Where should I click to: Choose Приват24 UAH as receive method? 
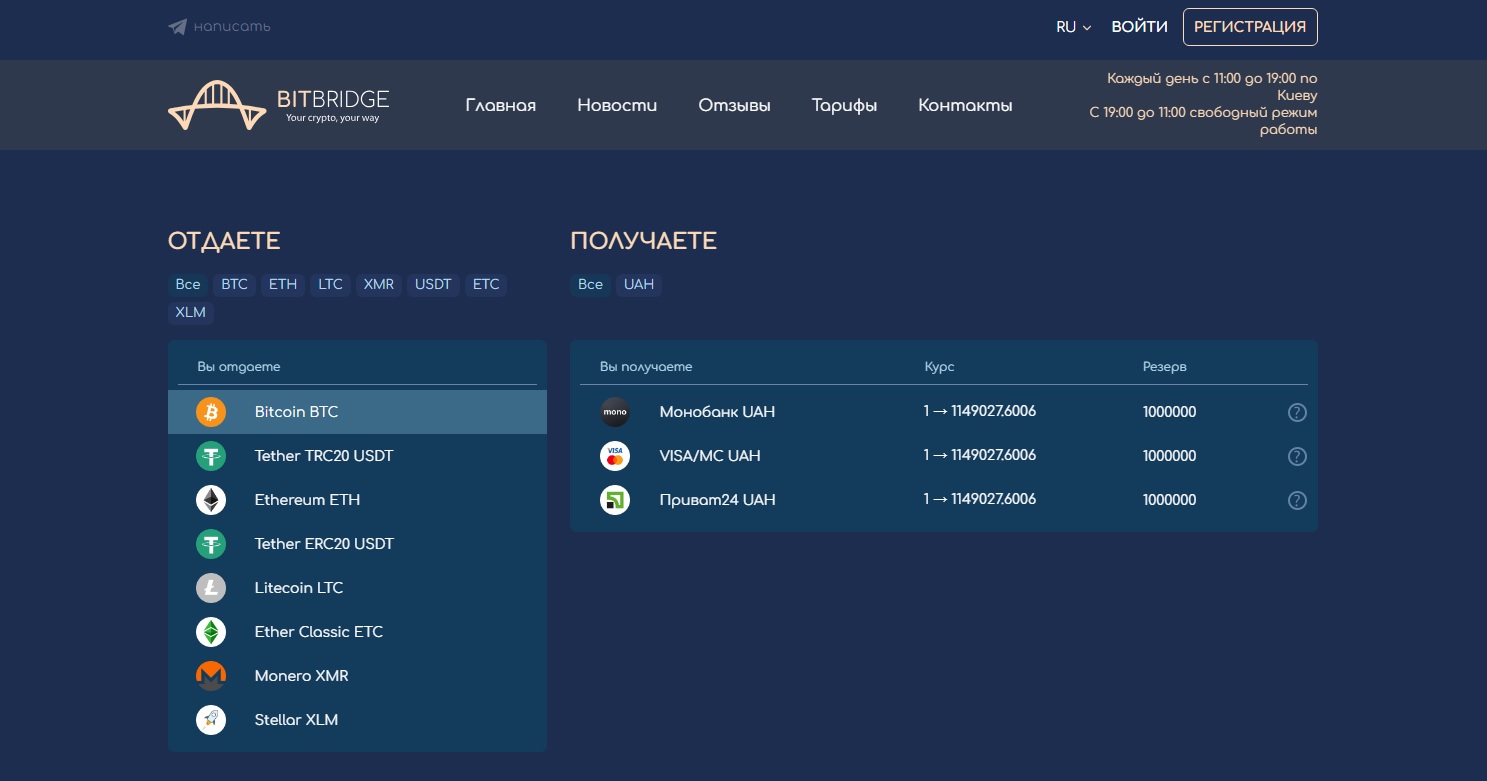[943, 500]
